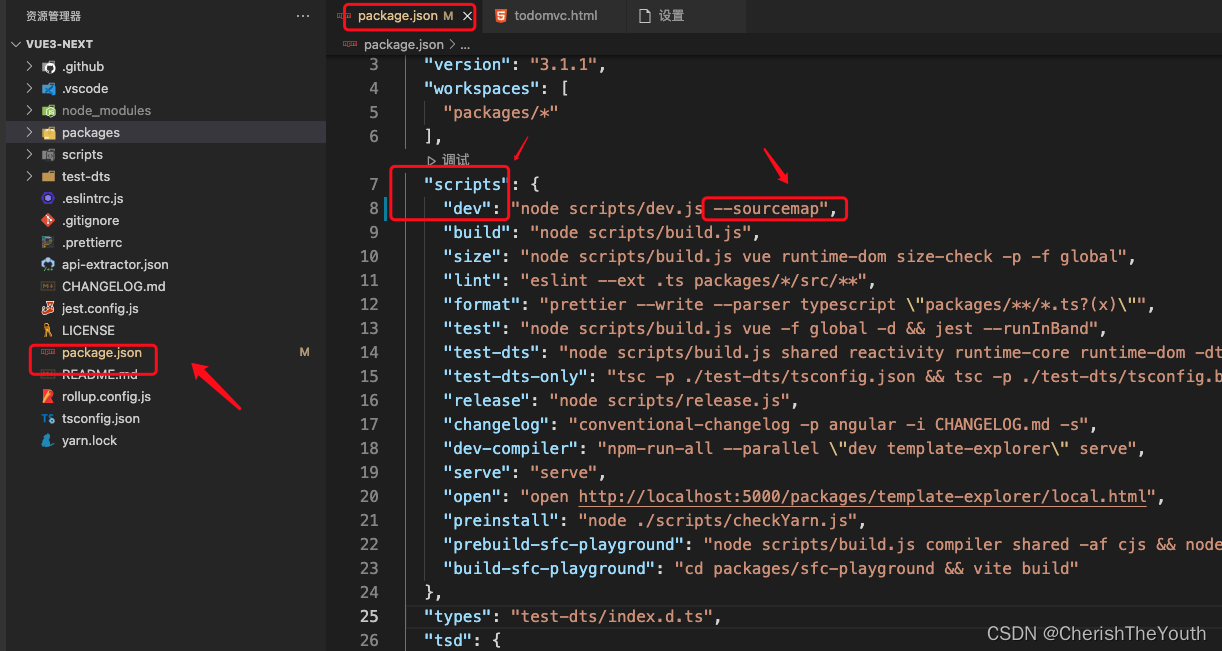Screen dimensions: 1222x651
Task: Click package.json in the breadcrumb bar
Action: [x=404, y=44]
